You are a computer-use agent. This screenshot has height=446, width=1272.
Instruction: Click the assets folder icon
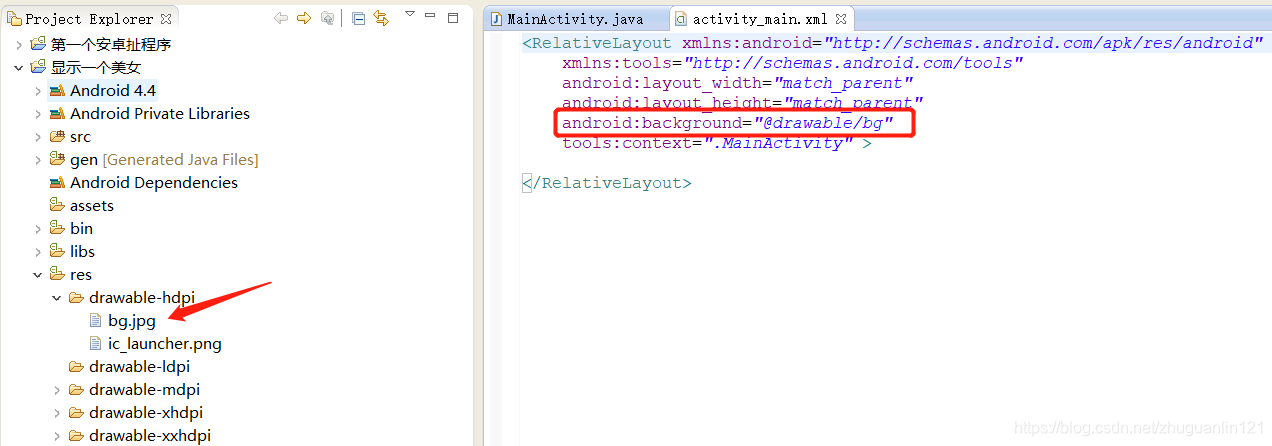coord(57,205)
